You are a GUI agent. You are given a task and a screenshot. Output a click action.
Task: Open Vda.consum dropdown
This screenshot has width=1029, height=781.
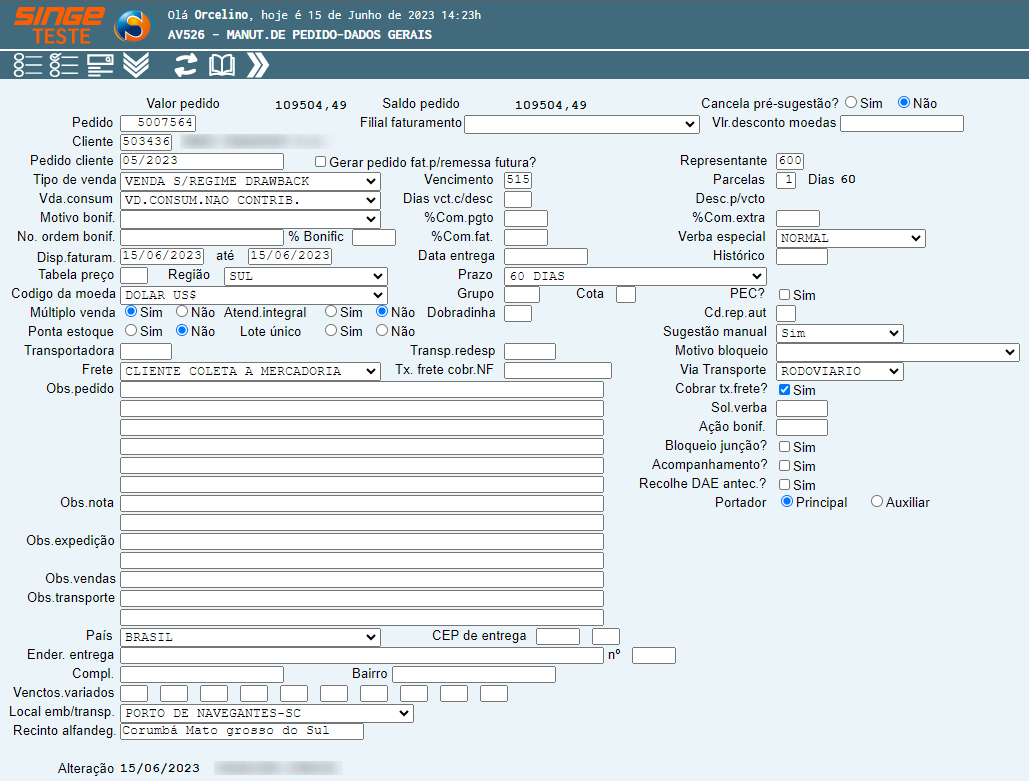tap(250, 200)
